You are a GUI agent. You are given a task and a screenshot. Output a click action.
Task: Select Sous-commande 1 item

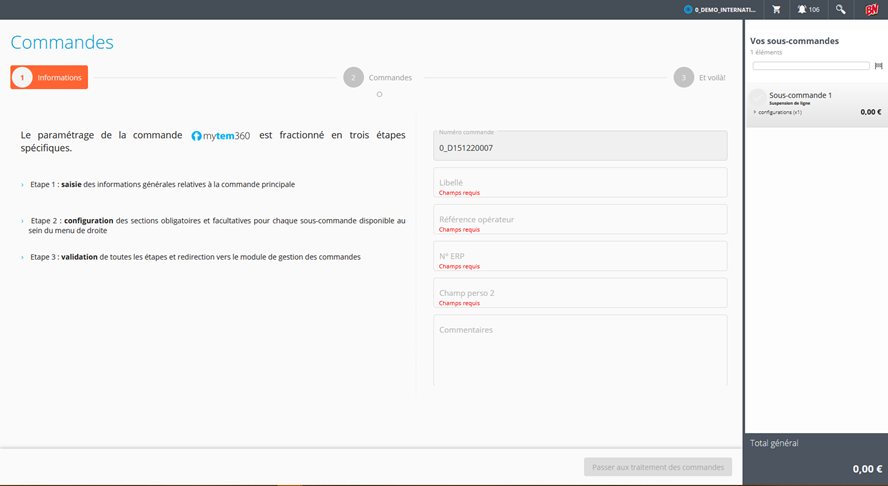click(x=817, y=104)
